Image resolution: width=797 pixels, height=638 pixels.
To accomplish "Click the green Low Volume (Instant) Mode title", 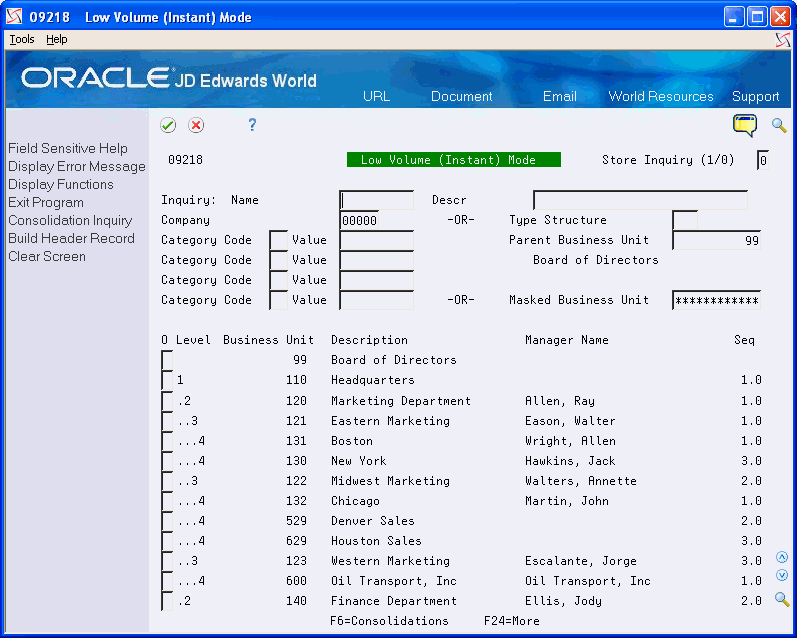I will [x=454, y=160].
